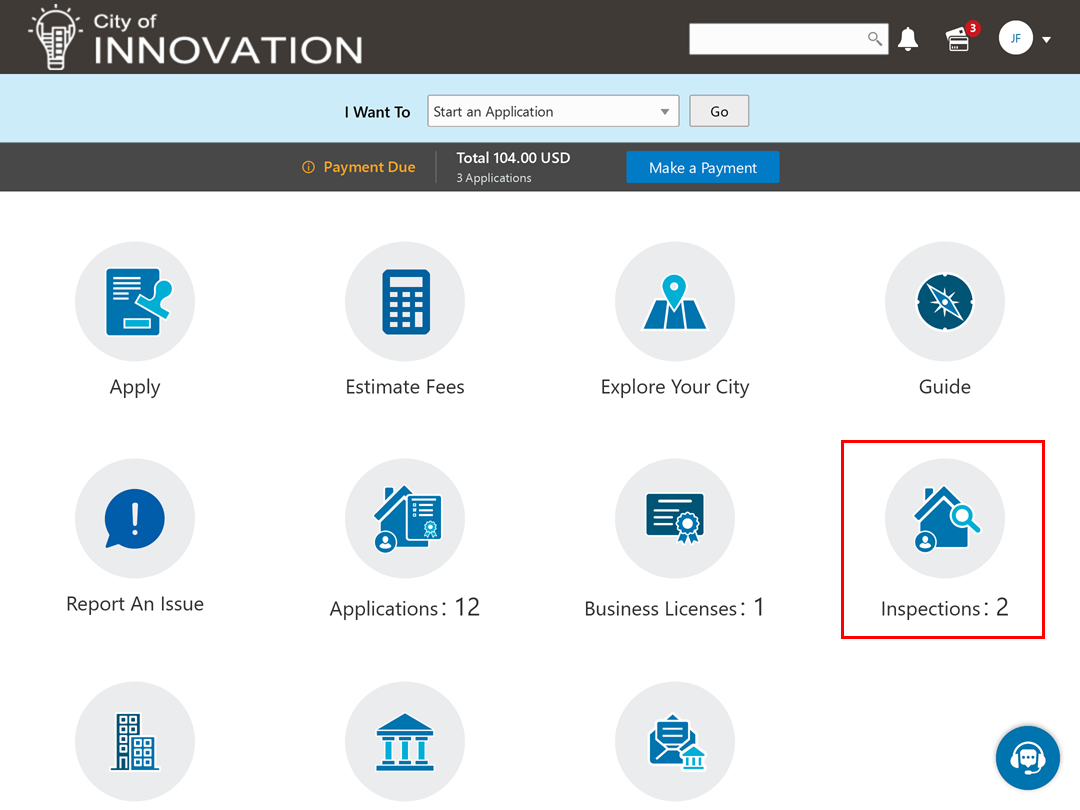The width and height of the screenshot is (1080, 810).
Task: Open the Applications tile icon
Action: pyautogui.click(x=405, y=519)
